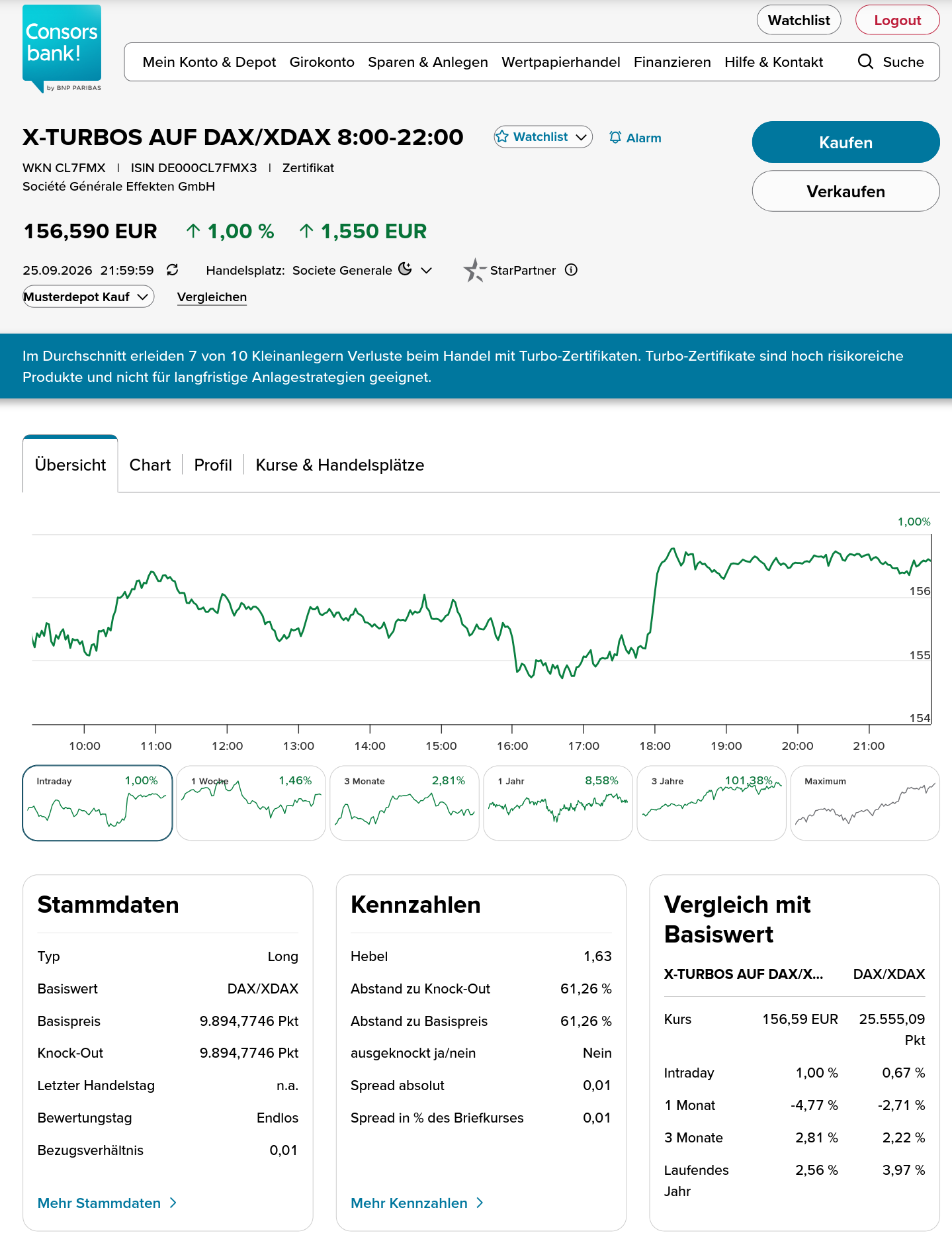Expand the Watchlist dropdown under the title
952x1245 pixels.
click(x=542, y=137)
